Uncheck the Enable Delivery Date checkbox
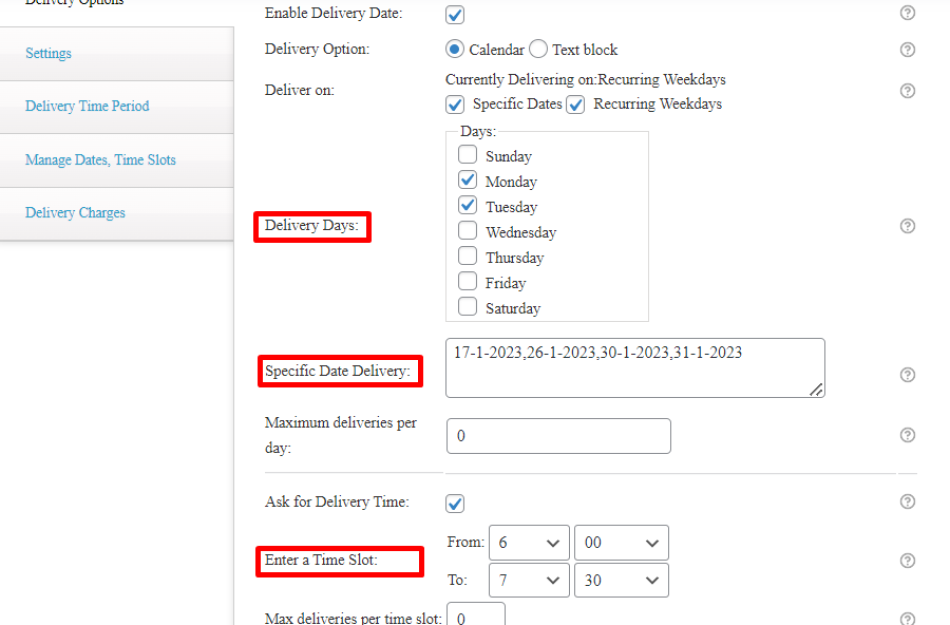Image resolution: width=950 pixels, height=625 pixels. click(x=455, y=14)
